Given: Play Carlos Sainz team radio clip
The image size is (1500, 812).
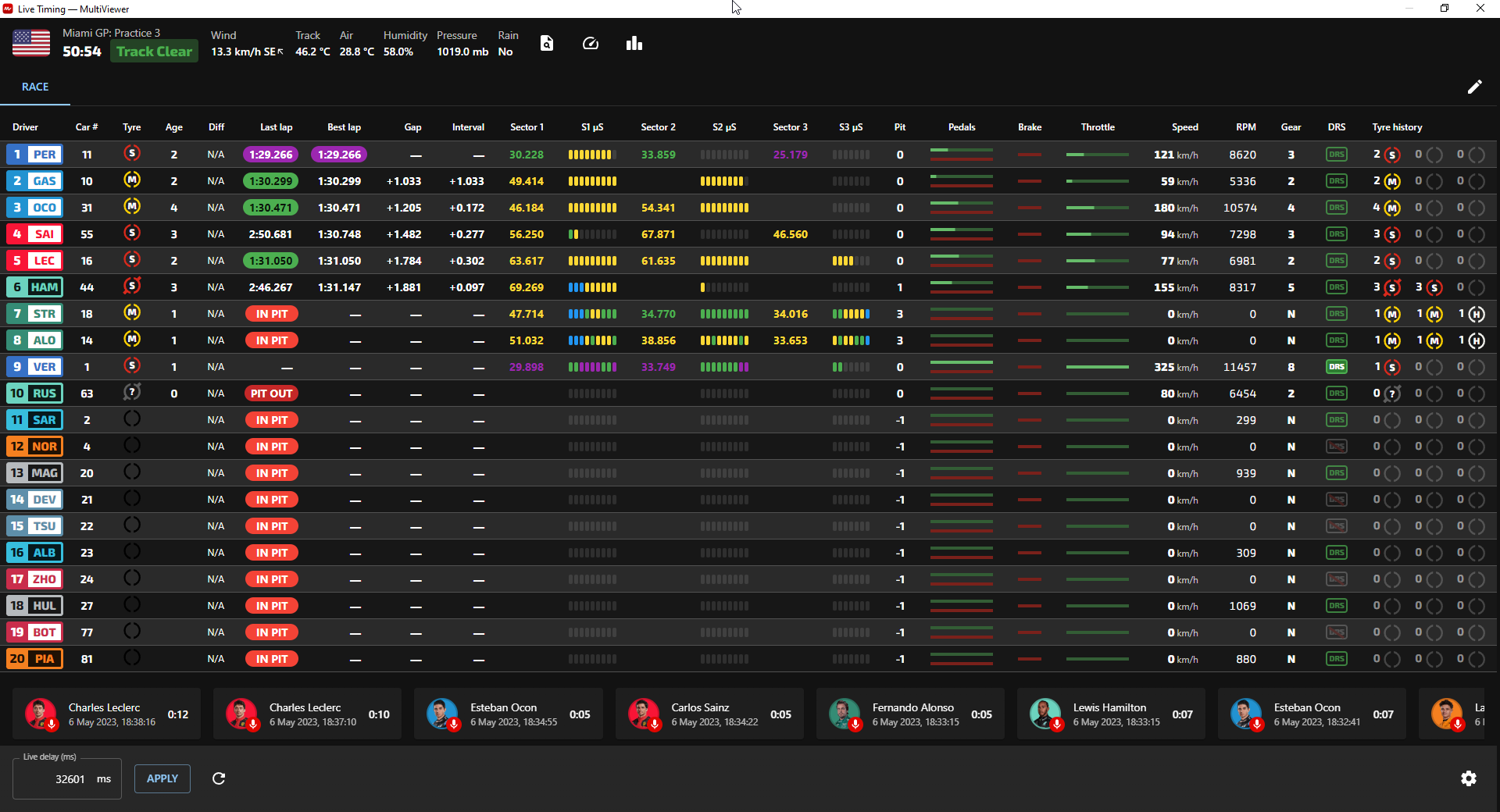Looking at the screenshot, I should (644, 714).
